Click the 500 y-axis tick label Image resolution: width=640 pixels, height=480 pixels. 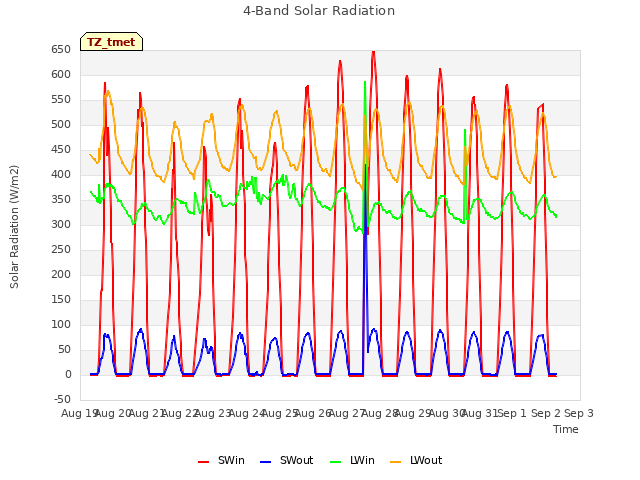pyautogui.click(x=61, y=124)
